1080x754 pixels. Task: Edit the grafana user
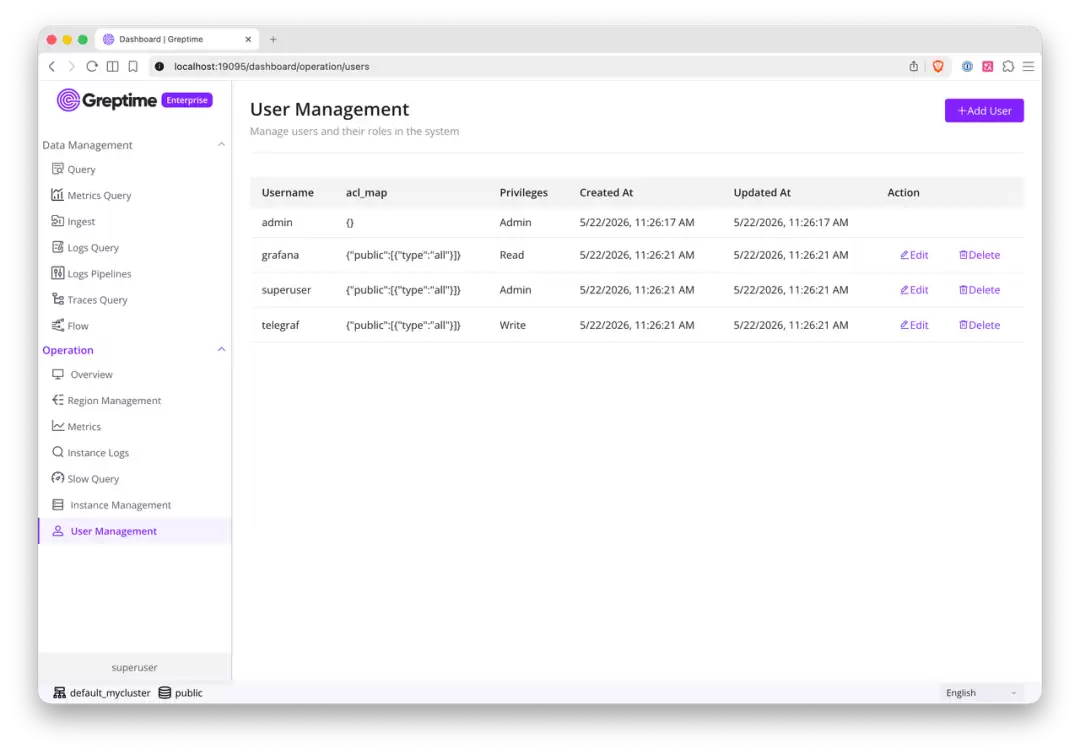pos(914,255)
